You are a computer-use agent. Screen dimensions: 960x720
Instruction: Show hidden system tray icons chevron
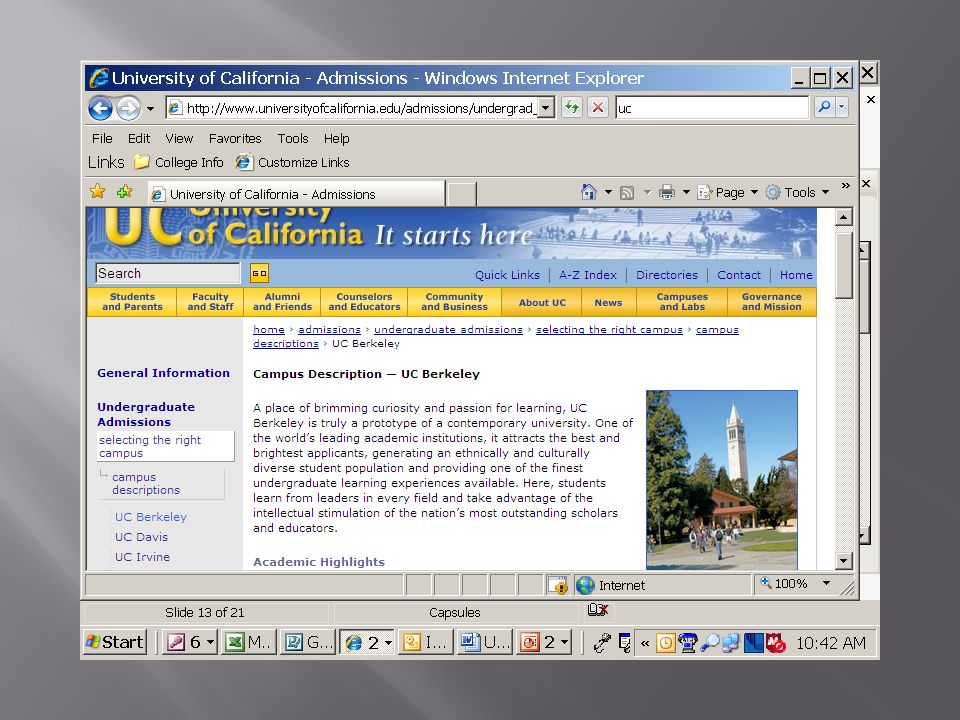(x=645, y=643)
